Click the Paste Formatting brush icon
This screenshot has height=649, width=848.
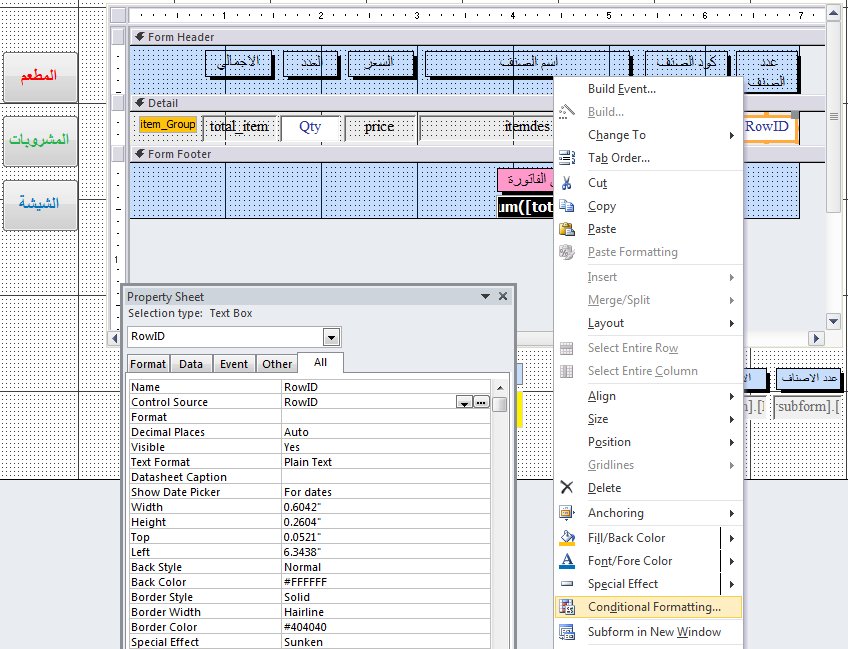pyautogui.click(x=566, y=252)
